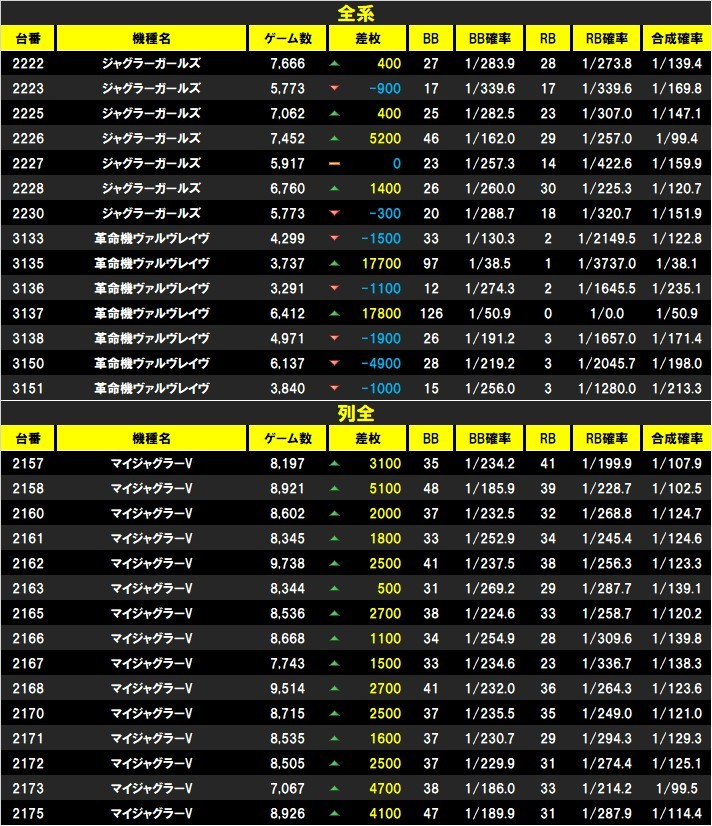This screenshot has height=826, width=712.
Task: Click game count 9,738
Action: coord(288,564)
